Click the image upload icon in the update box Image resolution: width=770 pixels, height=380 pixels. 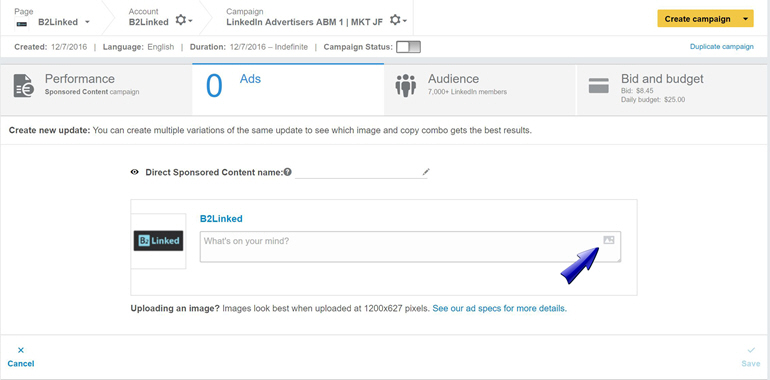click(x=609, y=240)
